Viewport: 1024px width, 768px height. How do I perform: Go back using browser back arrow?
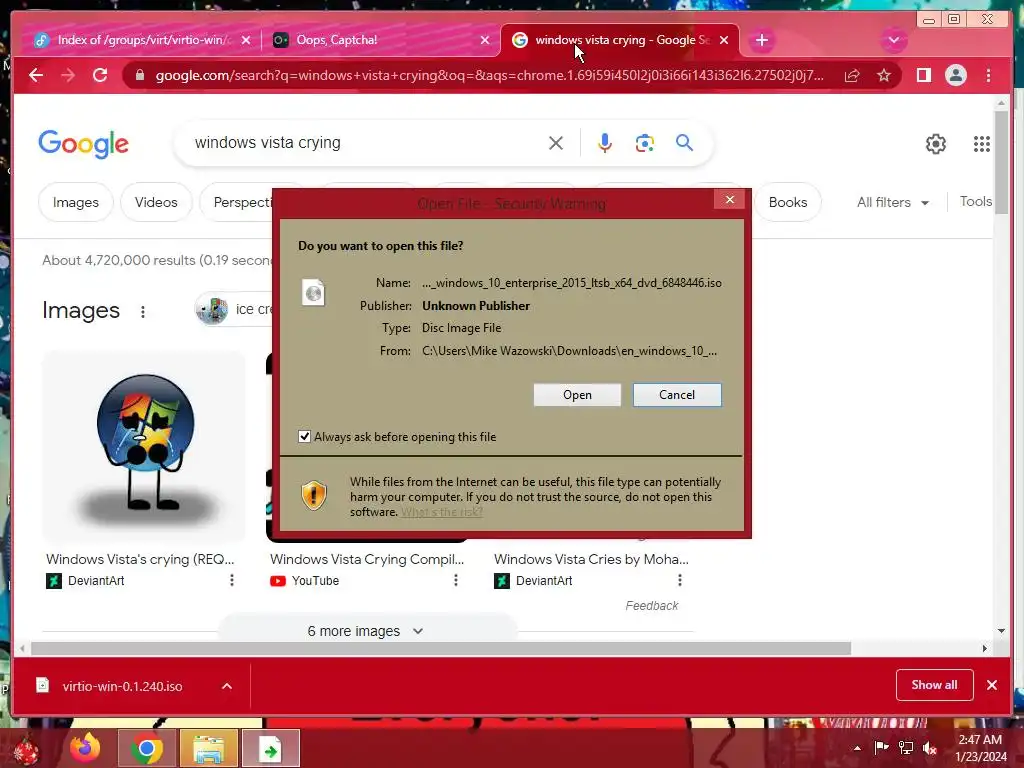(36, 75)
